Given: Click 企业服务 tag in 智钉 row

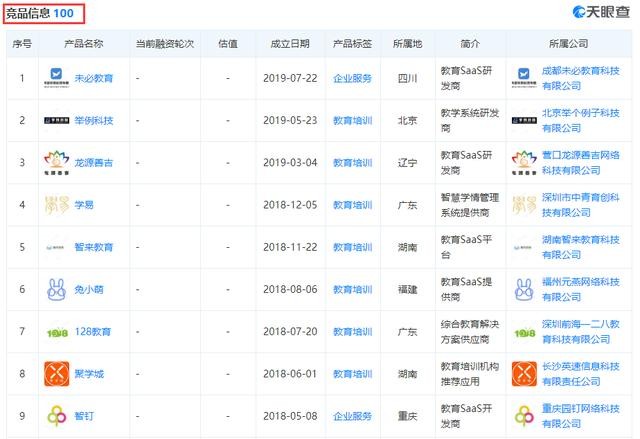Looking at the screenshot, I should (x=353, y=416).
